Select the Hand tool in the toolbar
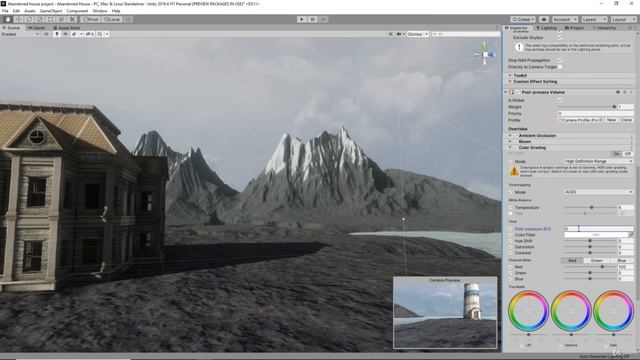Viewport: 640px width, 360px height. [8, 19]
